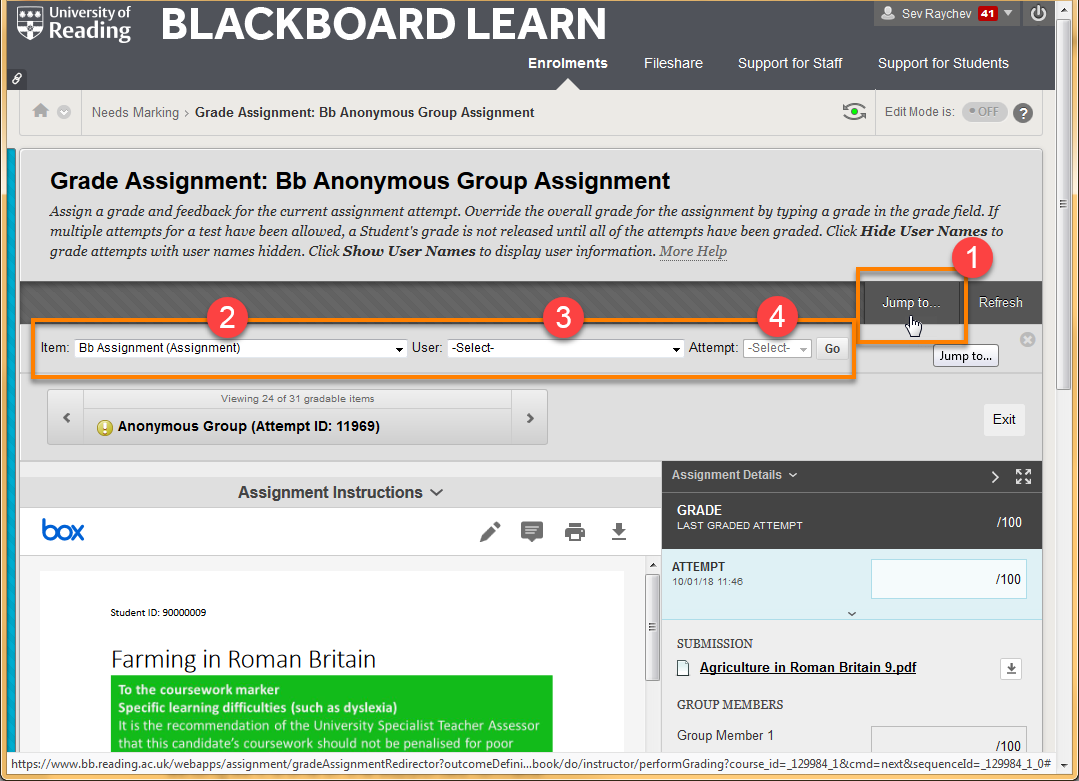Go to Needs Marking breadcrumb

tap(136, 112)
